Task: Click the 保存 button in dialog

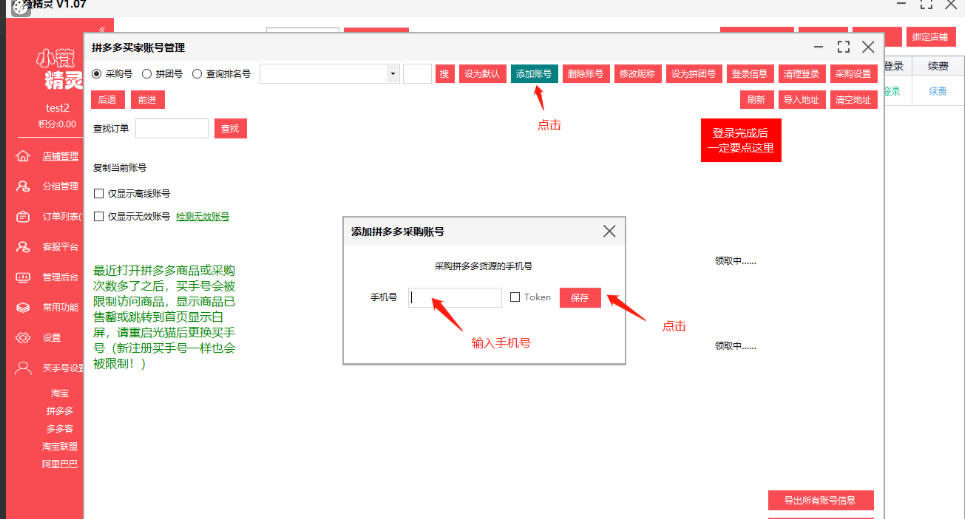Action: click(580, 297)
